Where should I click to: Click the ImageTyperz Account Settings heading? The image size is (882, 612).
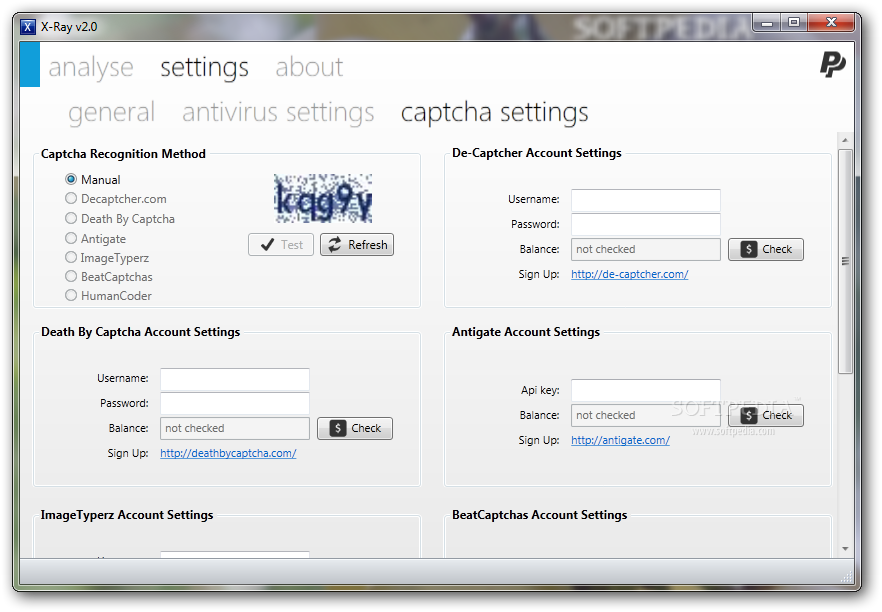pos(127,515)
